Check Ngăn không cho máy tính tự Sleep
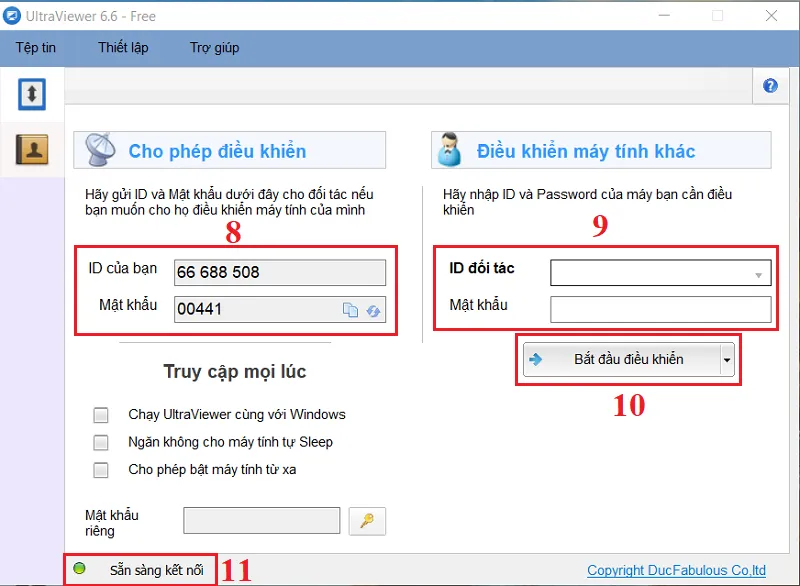The height and width of the screenshot is (586, 800). point(100,442)
